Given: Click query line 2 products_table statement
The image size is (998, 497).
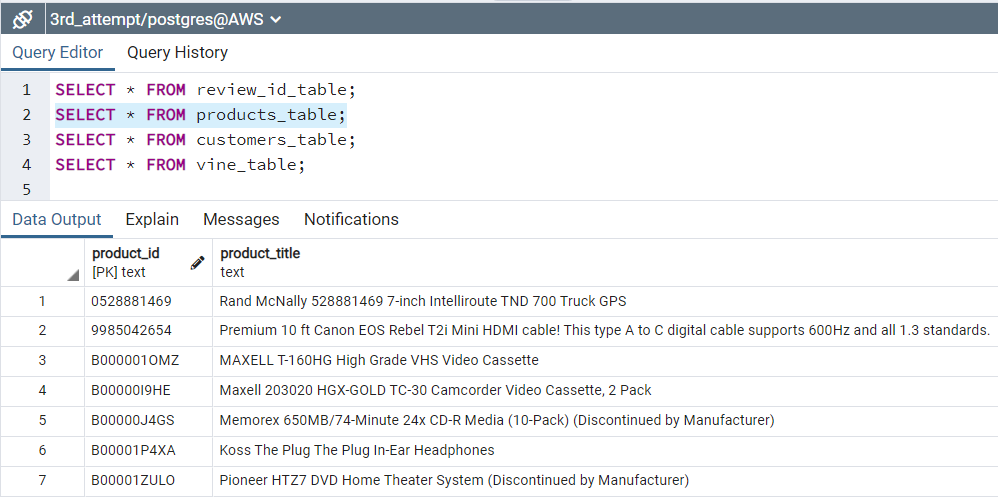Looking at the screenshot, I should click(200, 115).
